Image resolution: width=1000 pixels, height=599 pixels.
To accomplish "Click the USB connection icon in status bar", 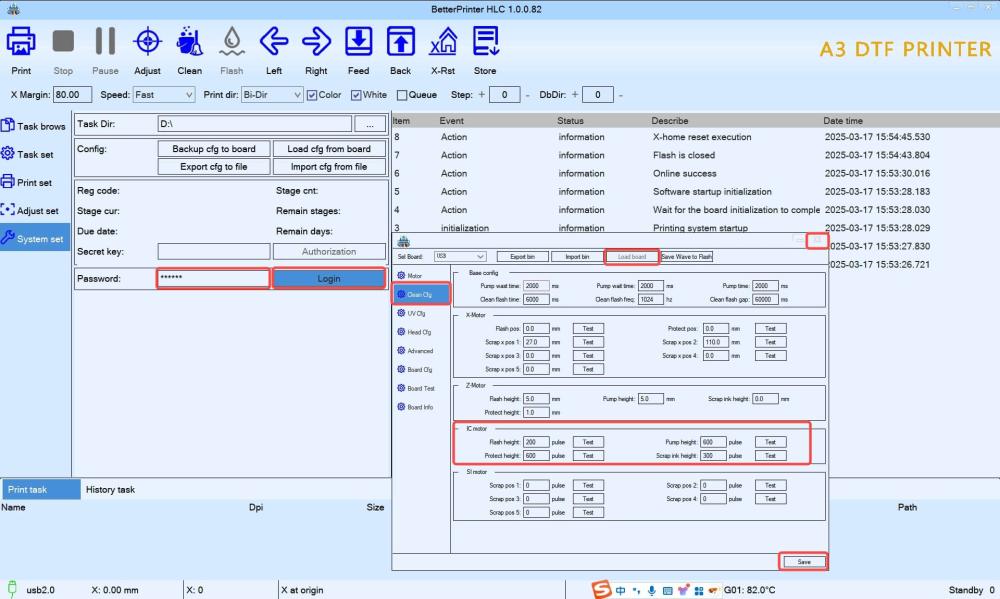I will pos(12,589).
